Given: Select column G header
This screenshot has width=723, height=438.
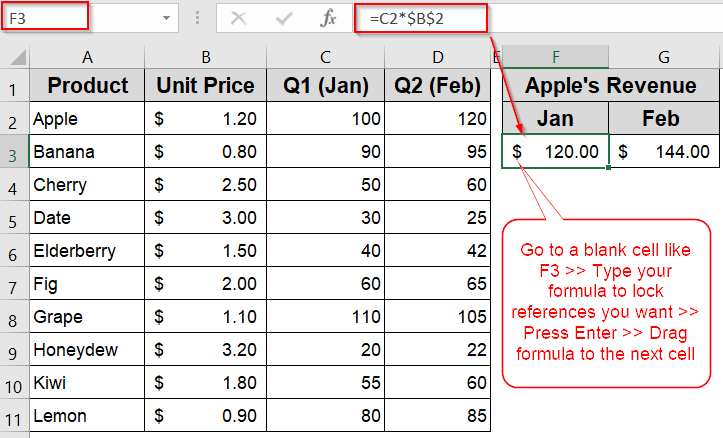Looking at the screenshot, I should pyautogui.click(x=664, y=57).
